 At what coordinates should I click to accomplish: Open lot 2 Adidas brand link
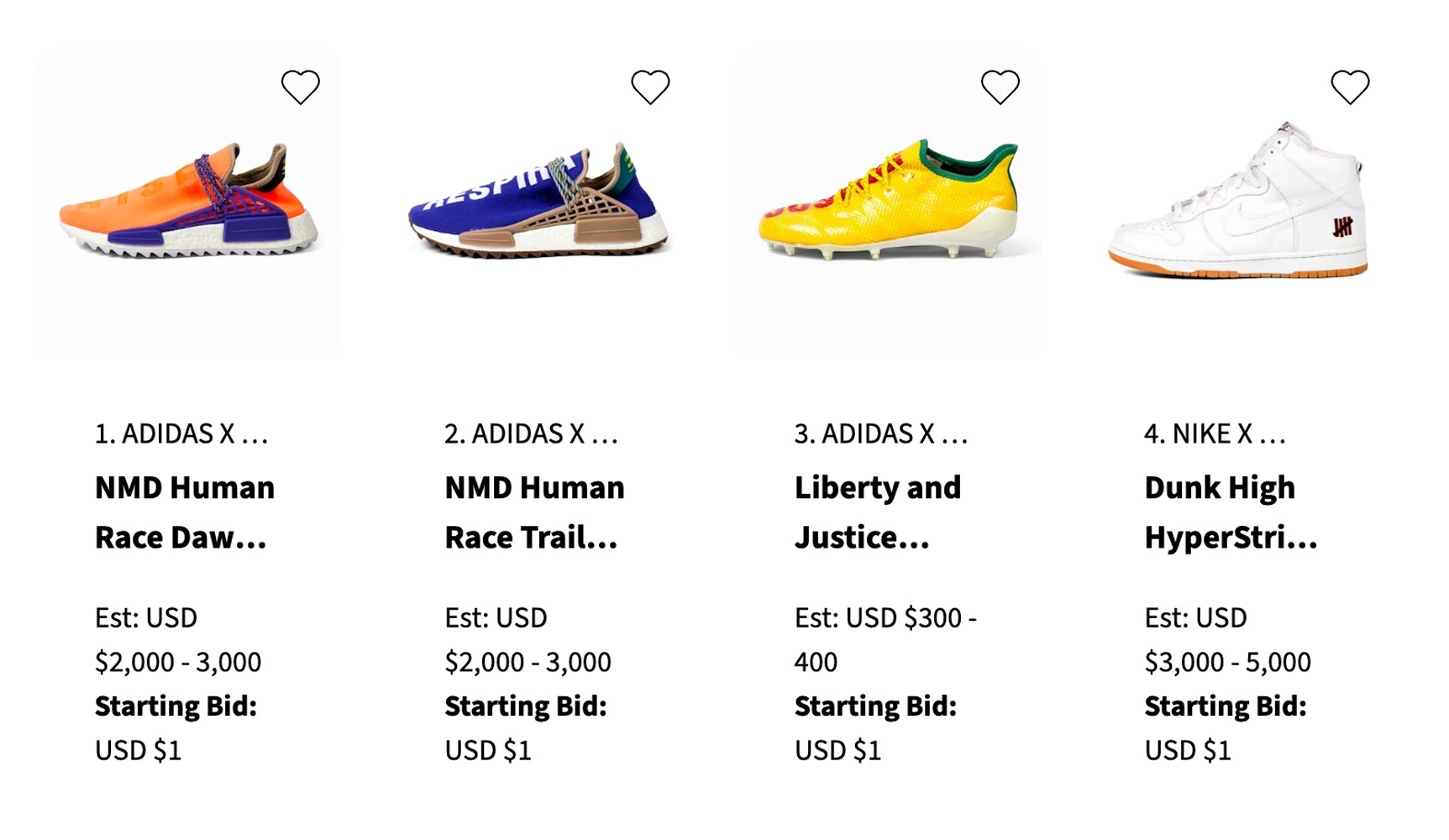click(531, 433)
